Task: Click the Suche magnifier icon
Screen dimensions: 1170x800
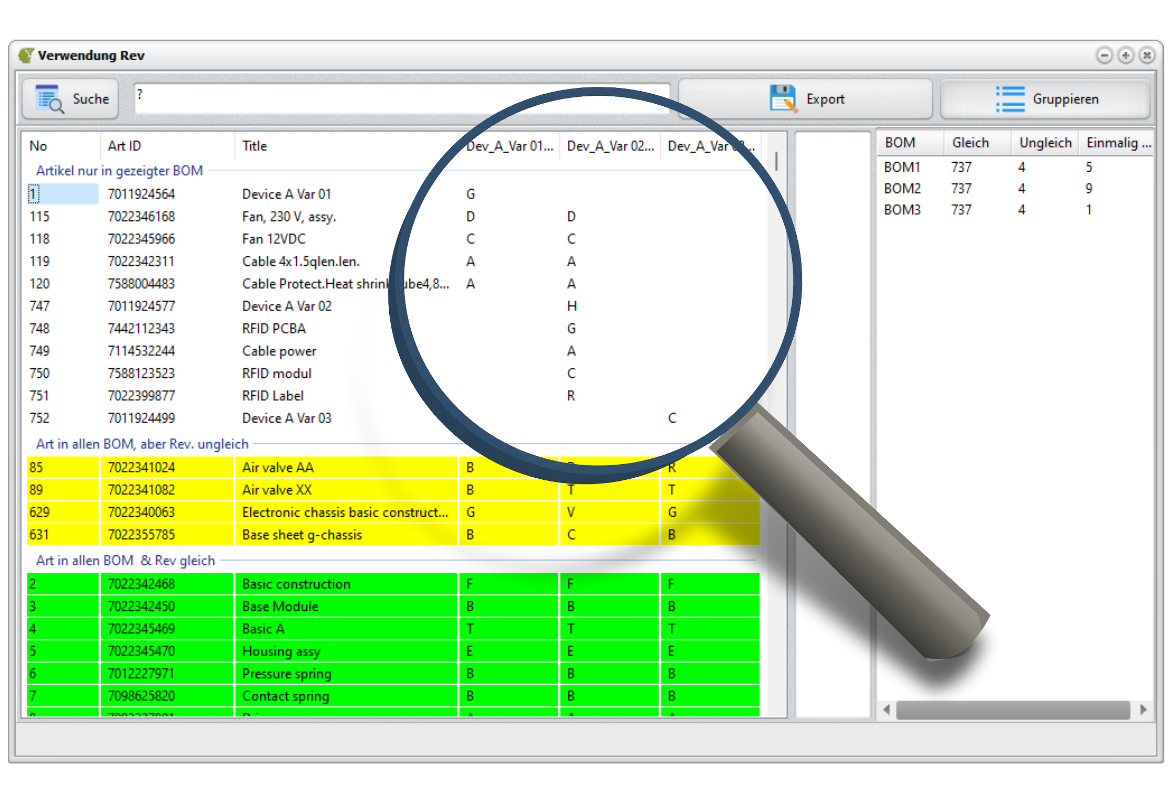Action: [50, 98]
